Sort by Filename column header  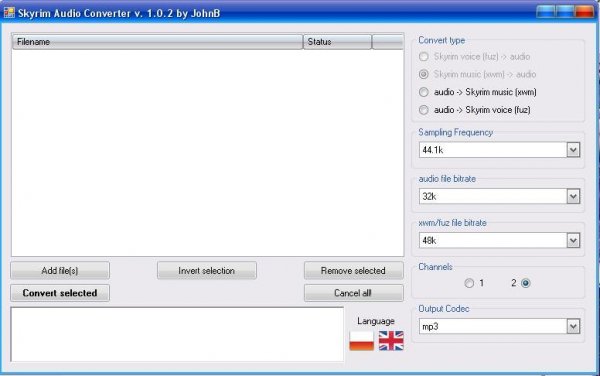157,42
